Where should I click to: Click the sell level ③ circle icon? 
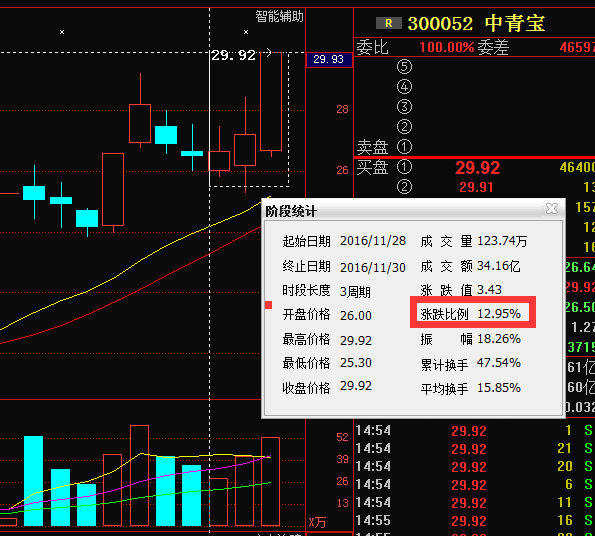[404, 107]
